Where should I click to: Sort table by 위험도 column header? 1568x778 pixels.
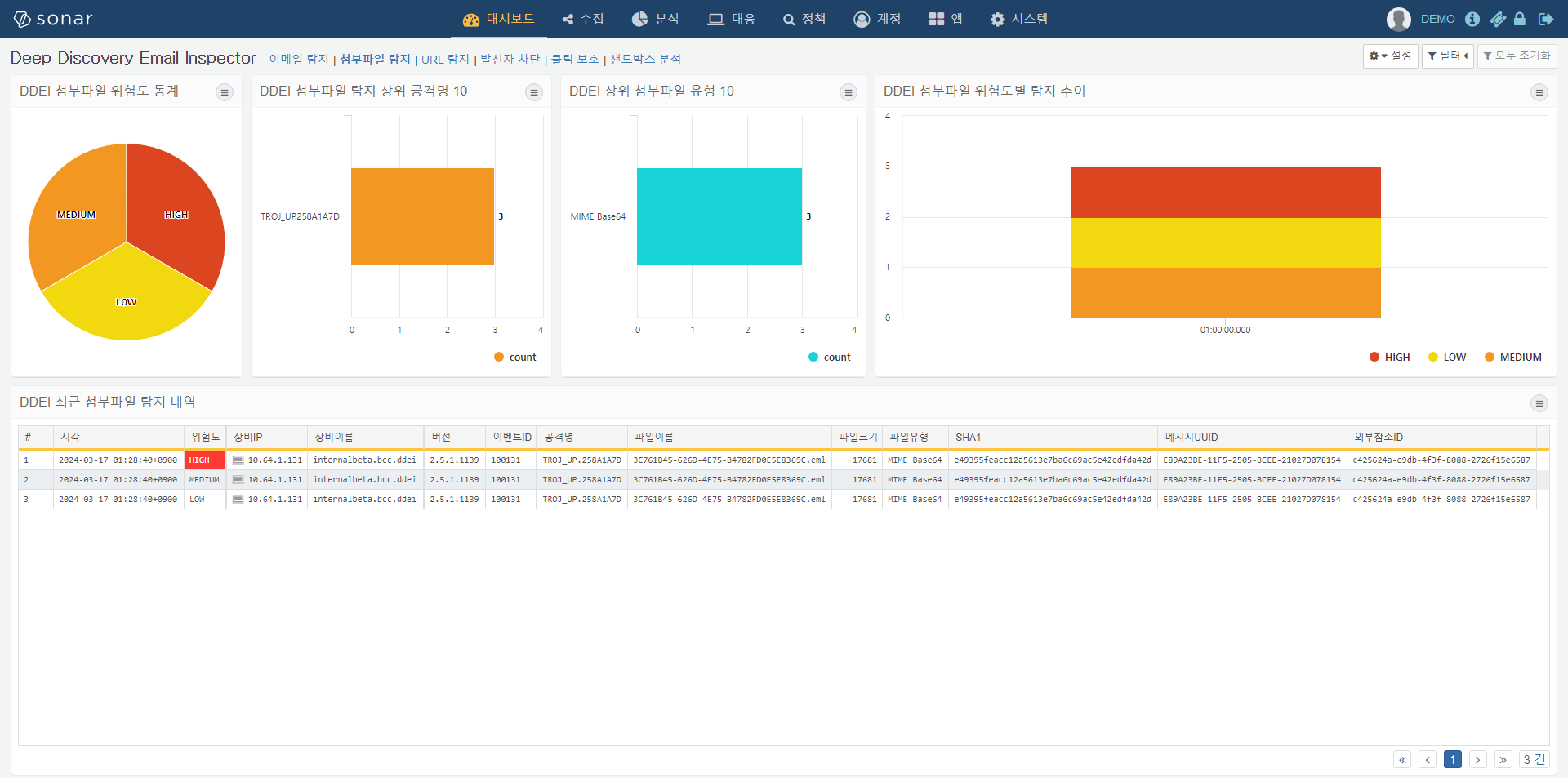(205, 437)
